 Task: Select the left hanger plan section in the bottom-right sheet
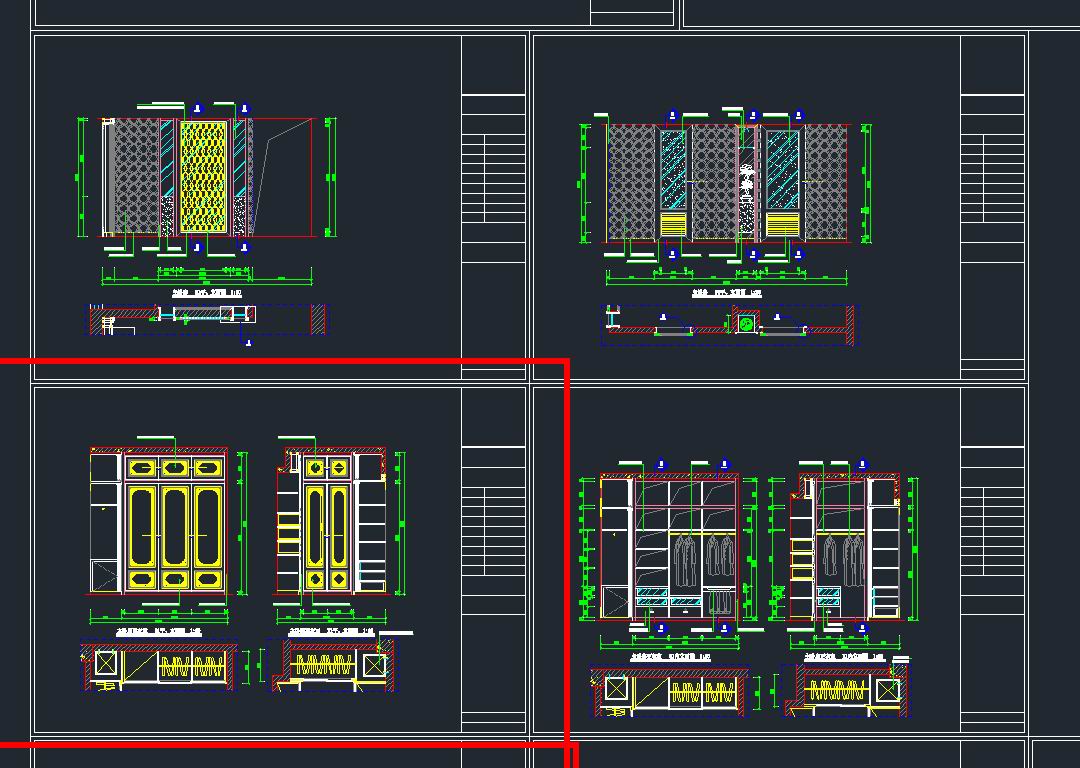pos(670,691)
